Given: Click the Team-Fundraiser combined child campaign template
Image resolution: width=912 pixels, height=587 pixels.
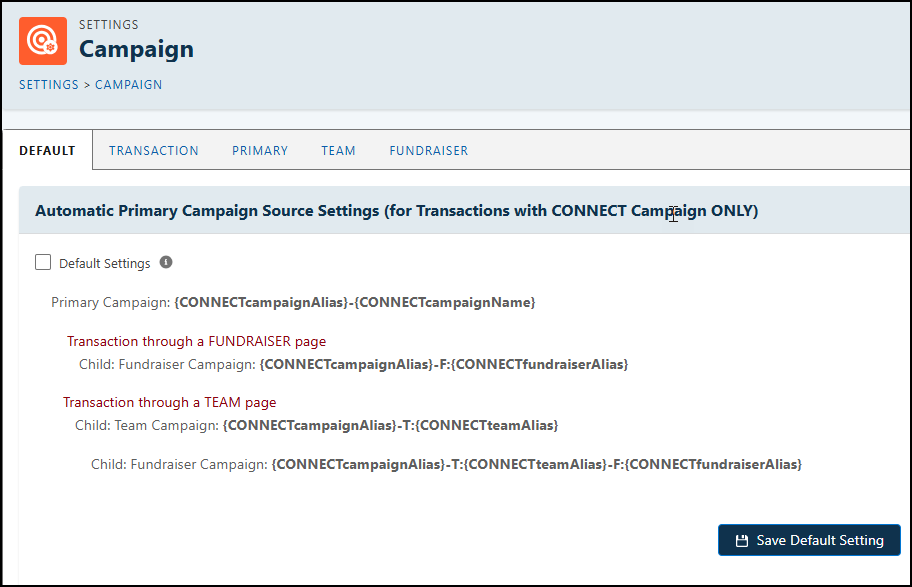Looking at the screenshot, I should click(x=536, y=464).
